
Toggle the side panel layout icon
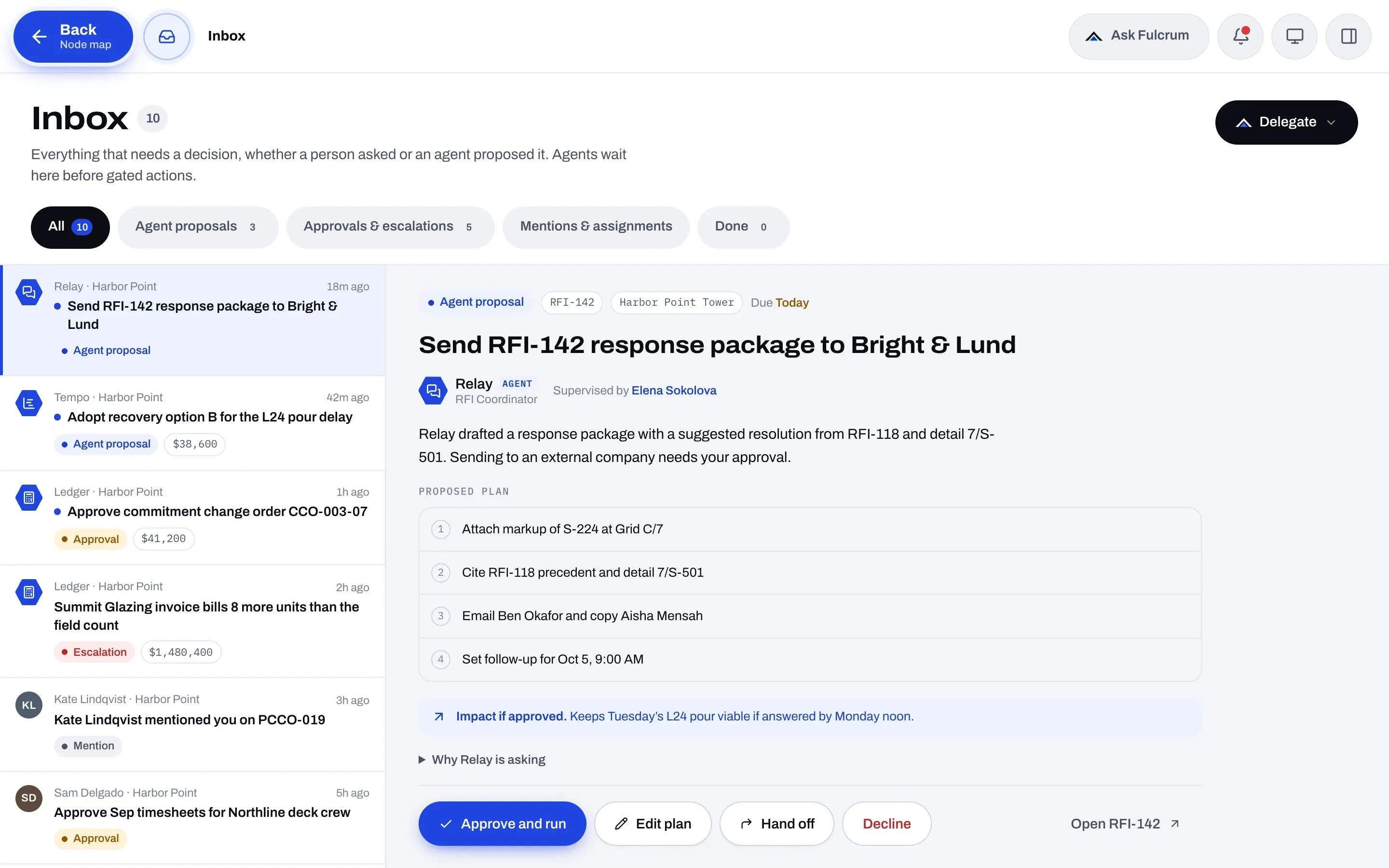pos(1348,36)
